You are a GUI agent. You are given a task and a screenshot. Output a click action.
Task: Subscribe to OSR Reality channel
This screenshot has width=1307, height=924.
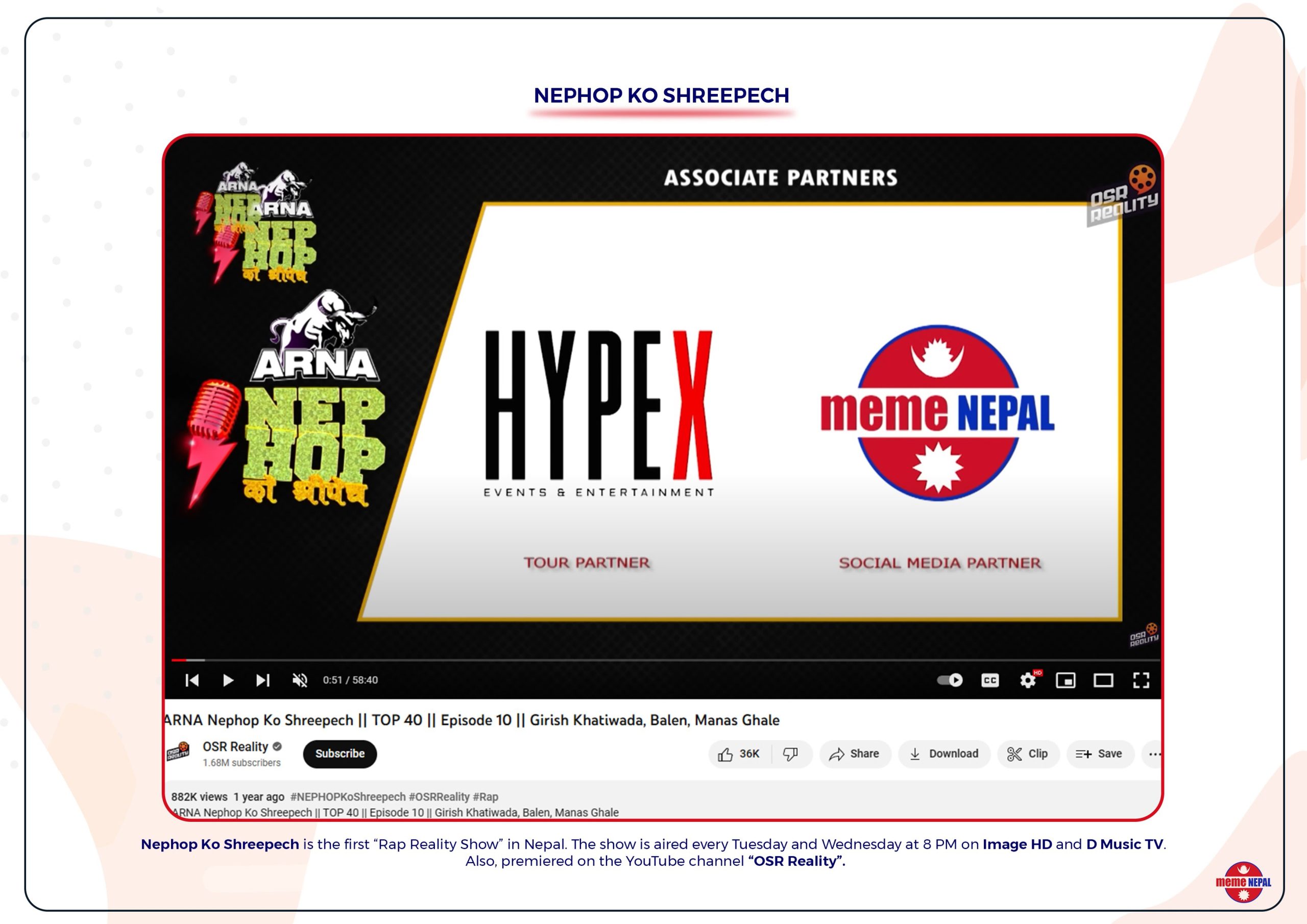(x=340, y=754)
